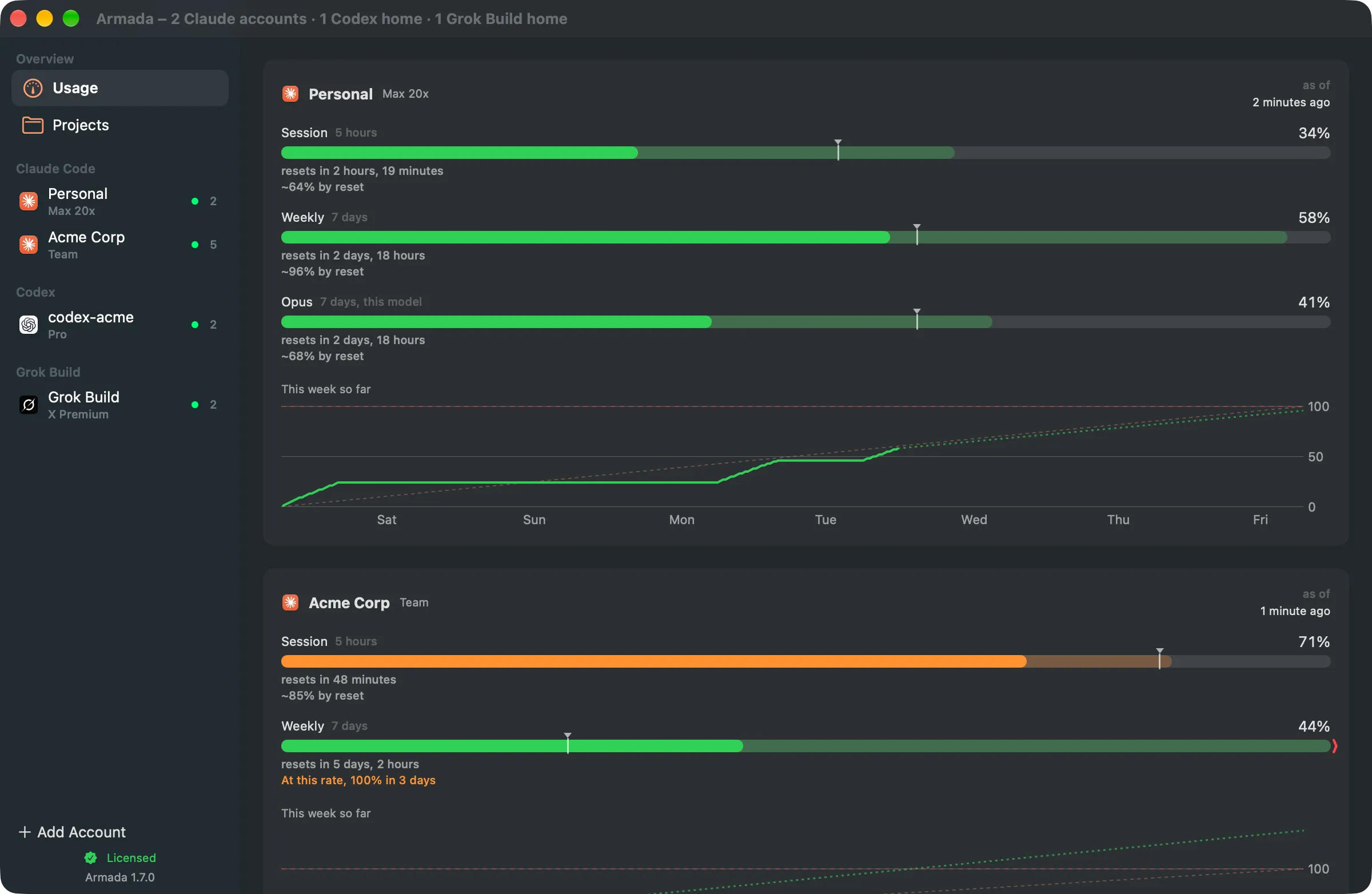Click the Licensed checkmark badge icon

coord(90,857)
